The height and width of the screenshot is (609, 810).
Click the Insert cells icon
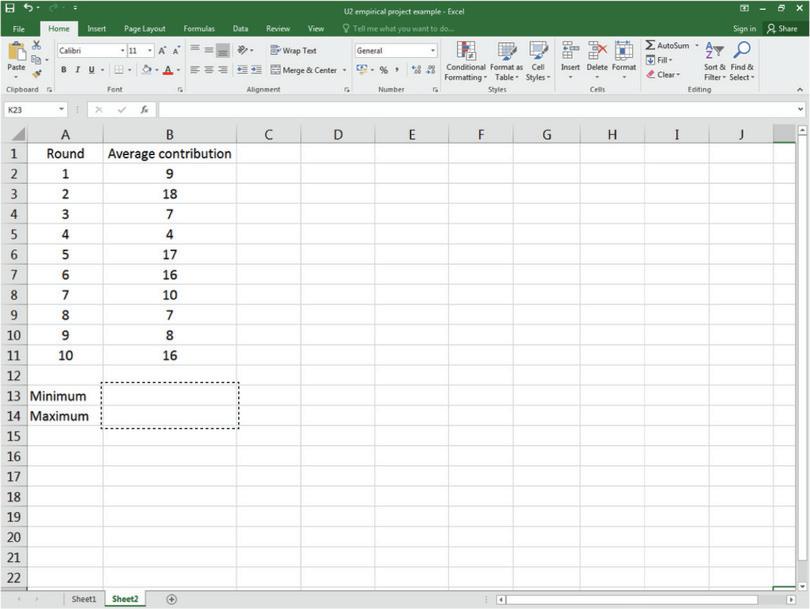coord(570,52)
